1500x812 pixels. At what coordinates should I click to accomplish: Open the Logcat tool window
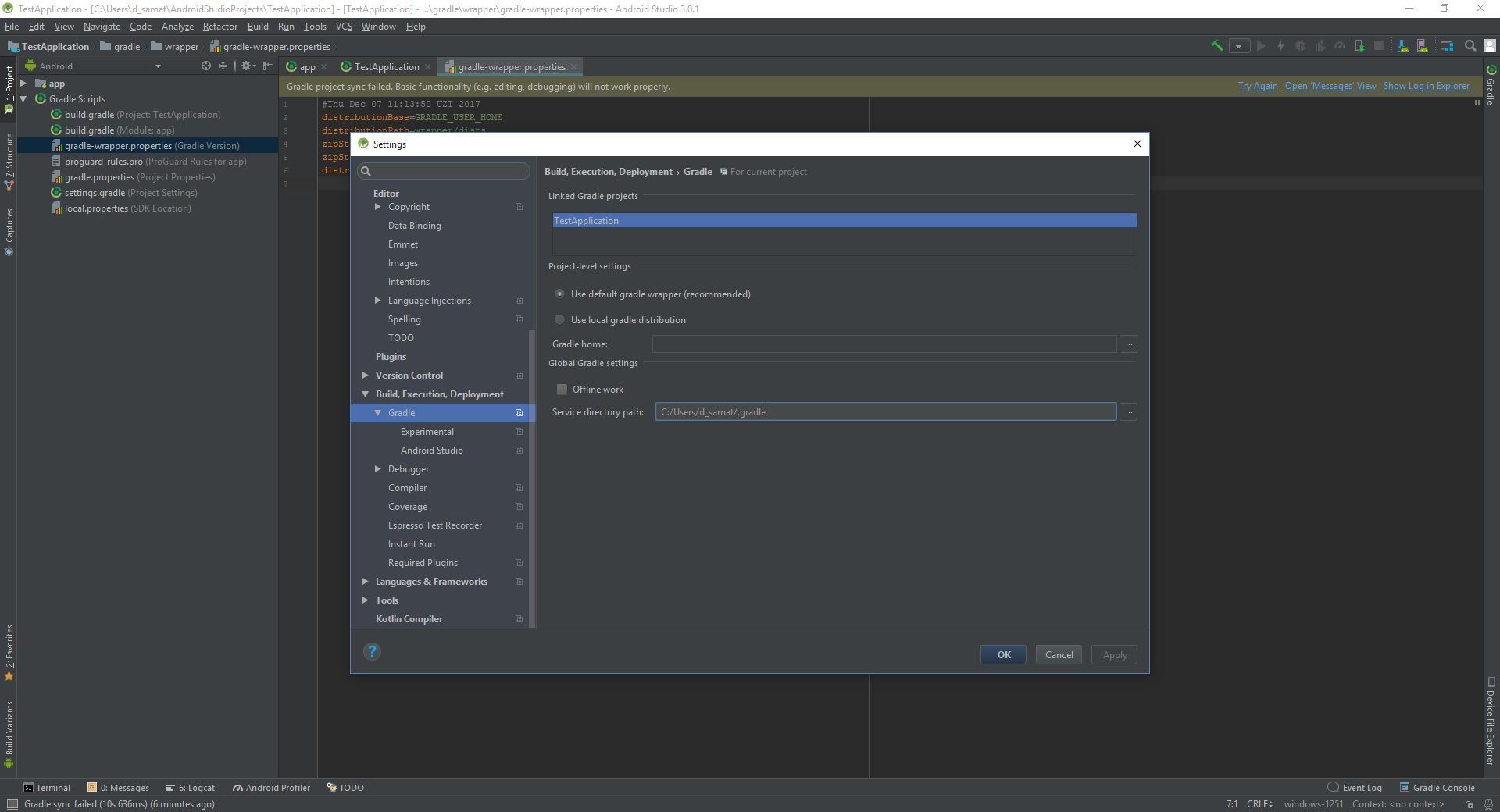[191, 788]
